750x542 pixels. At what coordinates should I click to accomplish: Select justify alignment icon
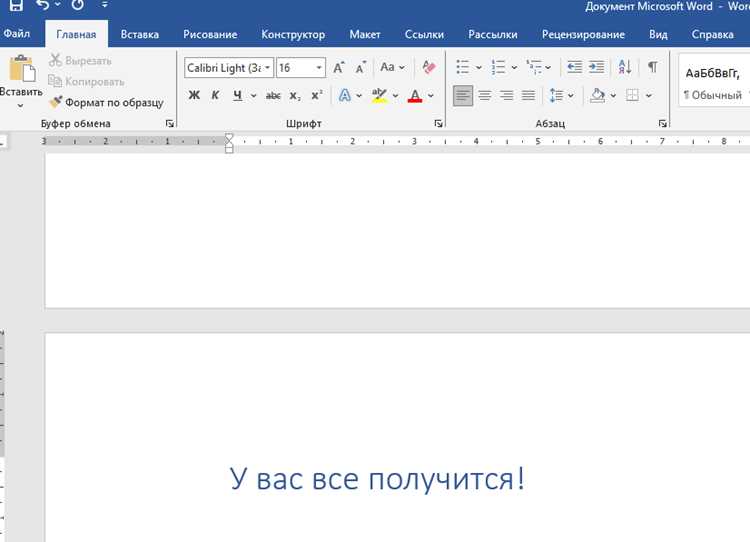click(528, 96)
